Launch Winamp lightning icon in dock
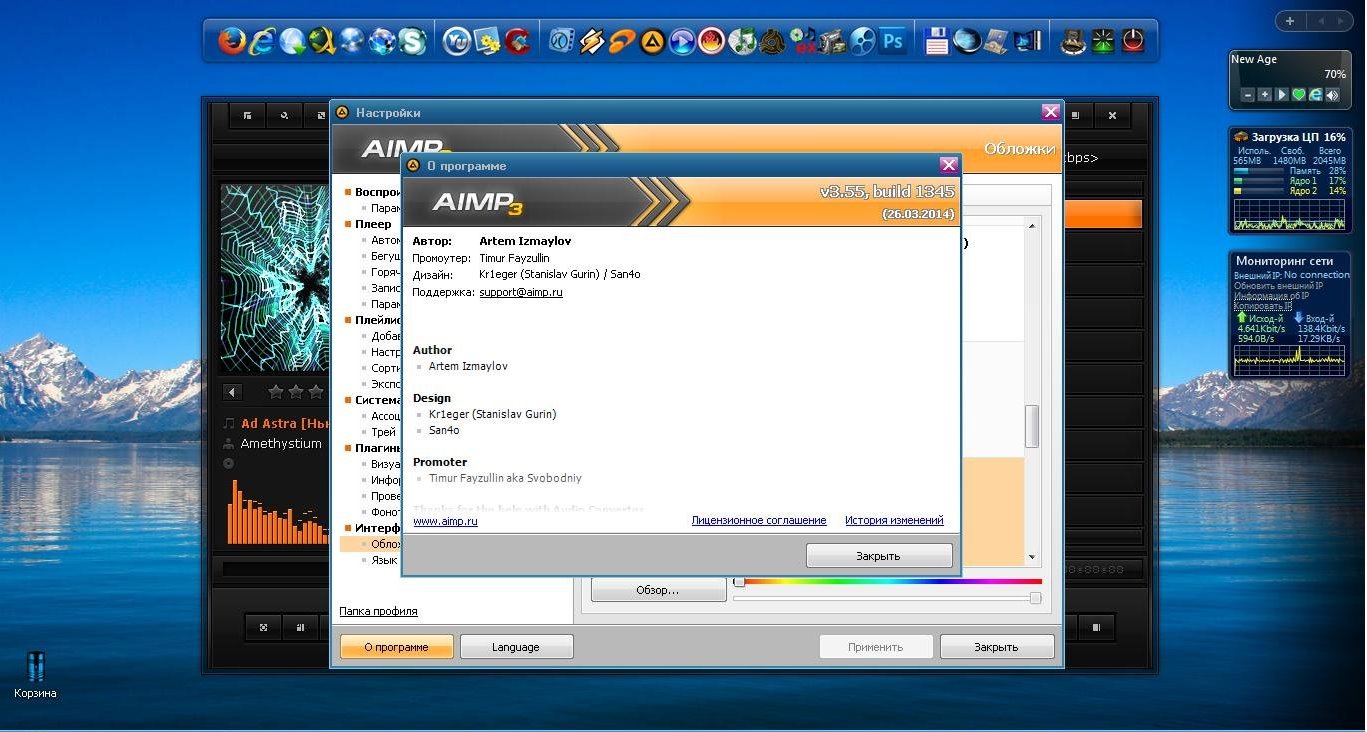 pyautogui.click(x=592, y=41)
